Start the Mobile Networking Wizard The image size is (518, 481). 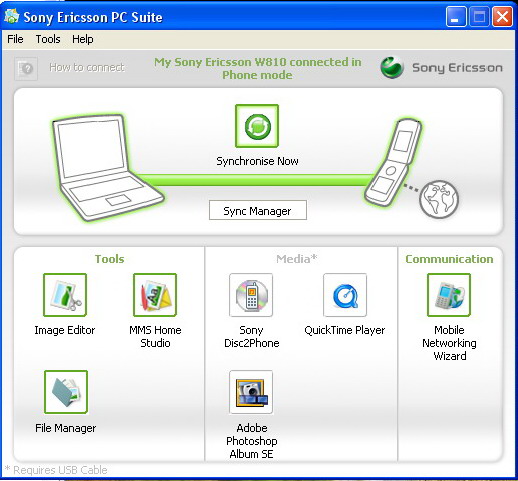[449, 295]
